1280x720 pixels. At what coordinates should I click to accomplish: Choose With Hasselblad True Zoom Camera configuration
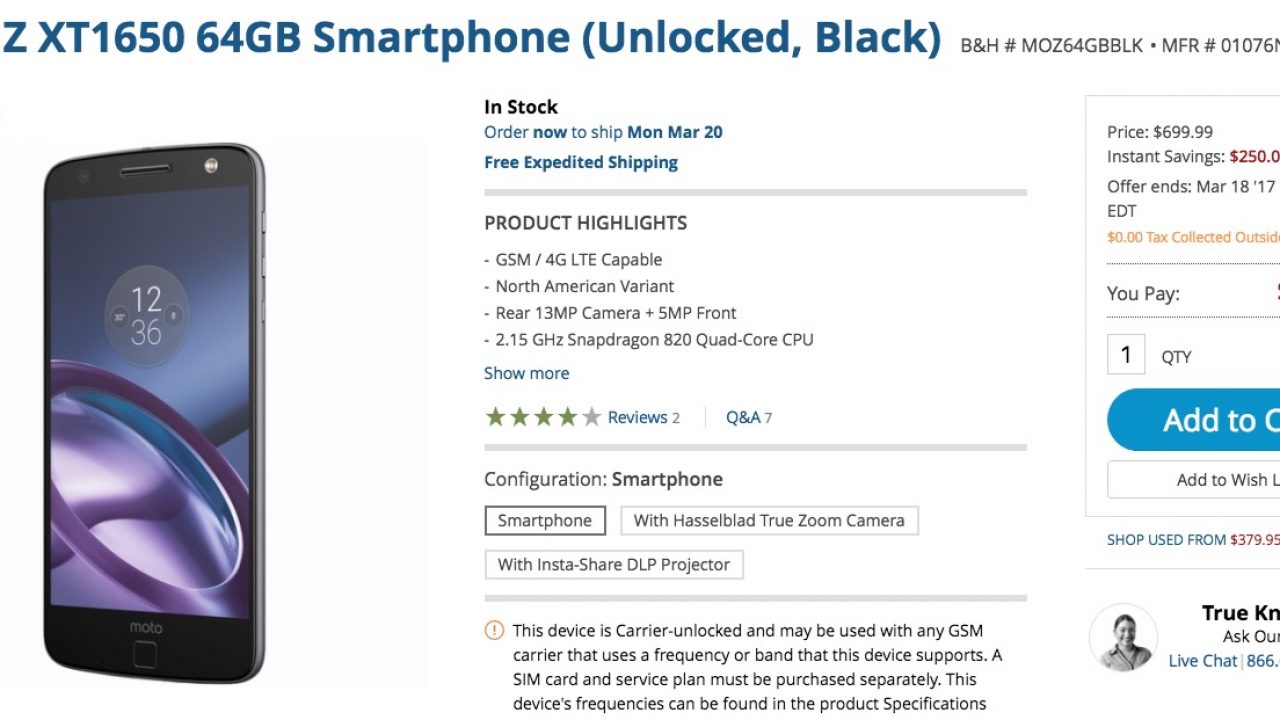(x=769, y=520)
